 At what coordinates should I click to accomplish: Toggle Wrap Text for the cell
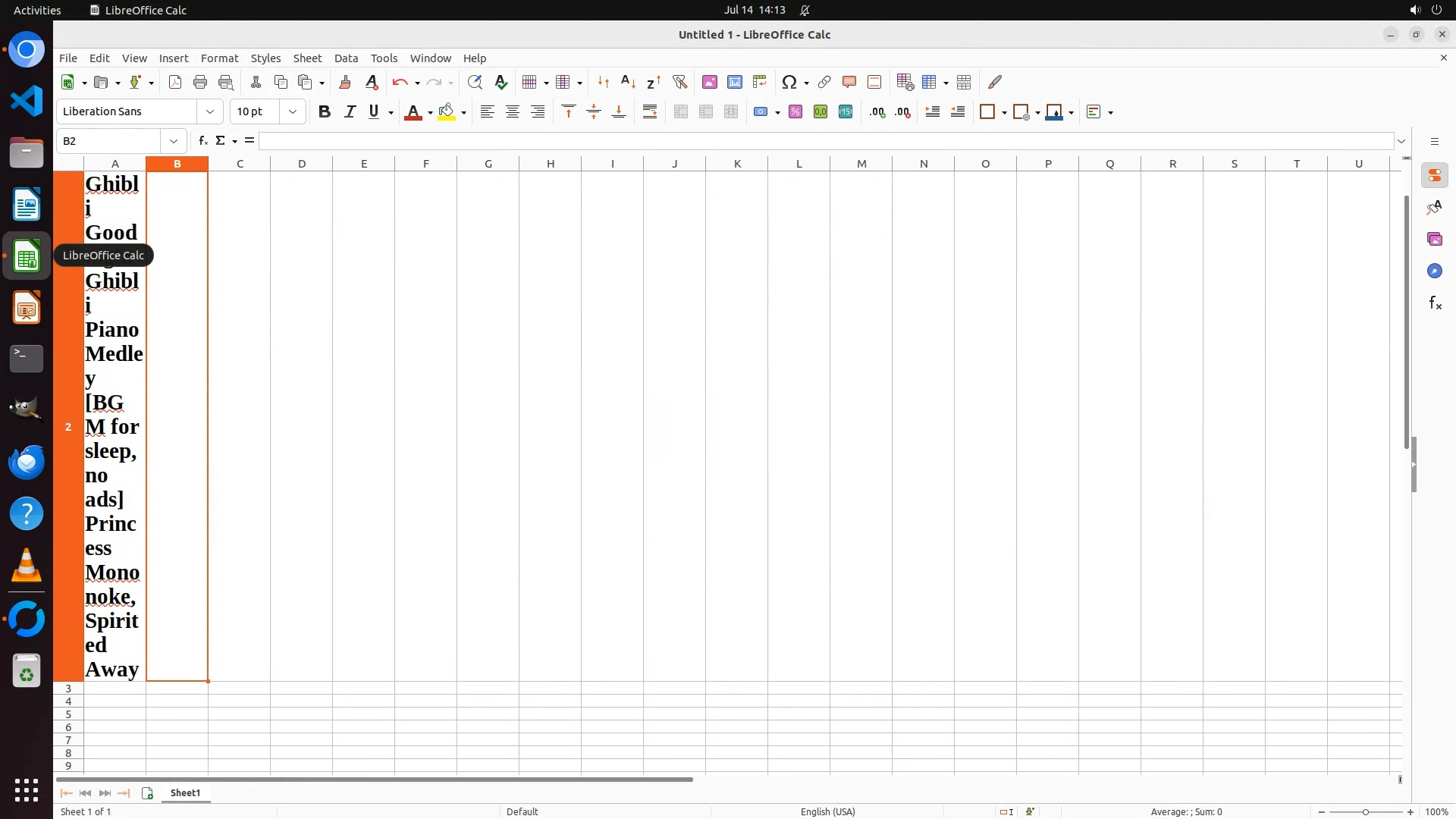pos(650,112)
